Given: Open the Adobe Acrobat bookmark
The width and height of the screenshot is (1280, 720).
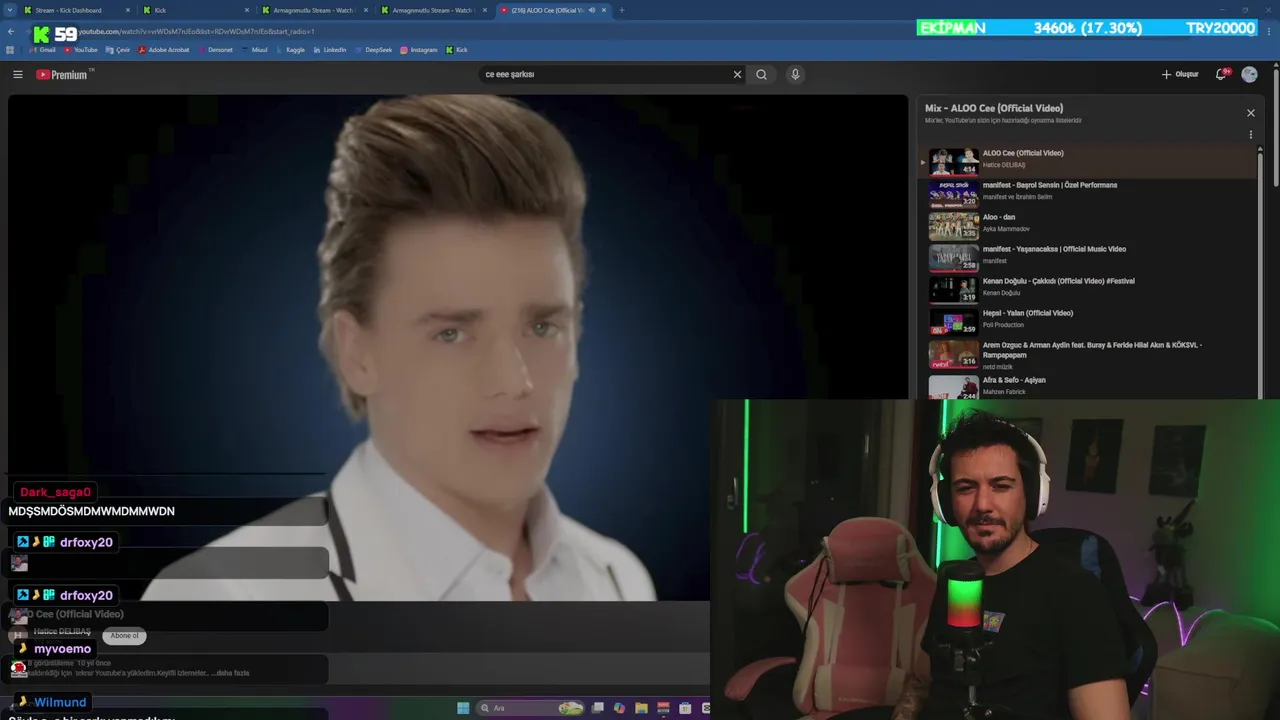Looking at the screenshot, I should click(x=163, y=49).
